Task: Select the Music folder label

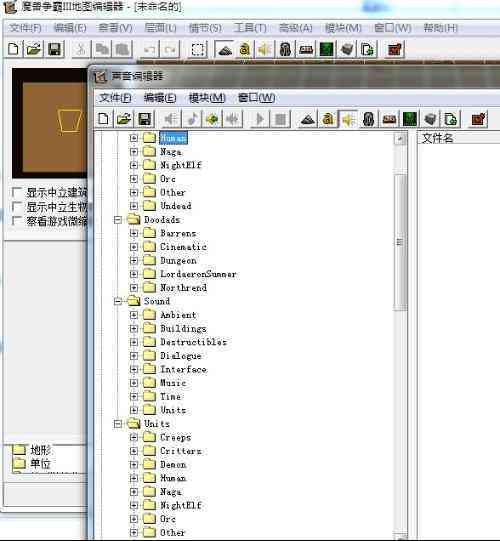Action: click(173, 383)
